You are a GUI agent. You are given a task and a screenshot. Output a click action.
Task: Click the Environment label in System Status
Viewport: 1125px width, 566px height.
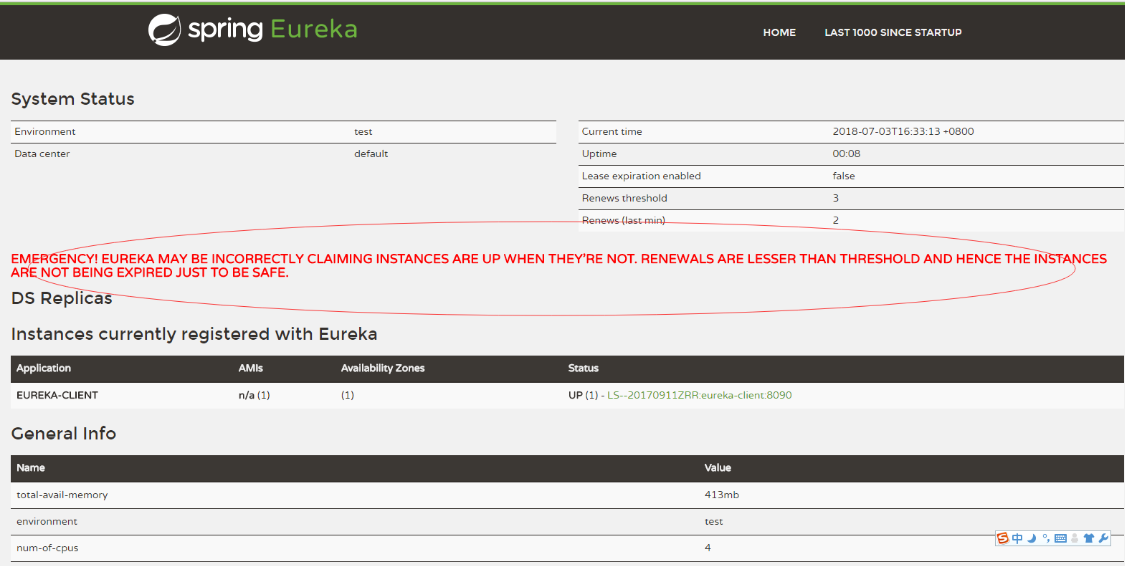[44, 132]
